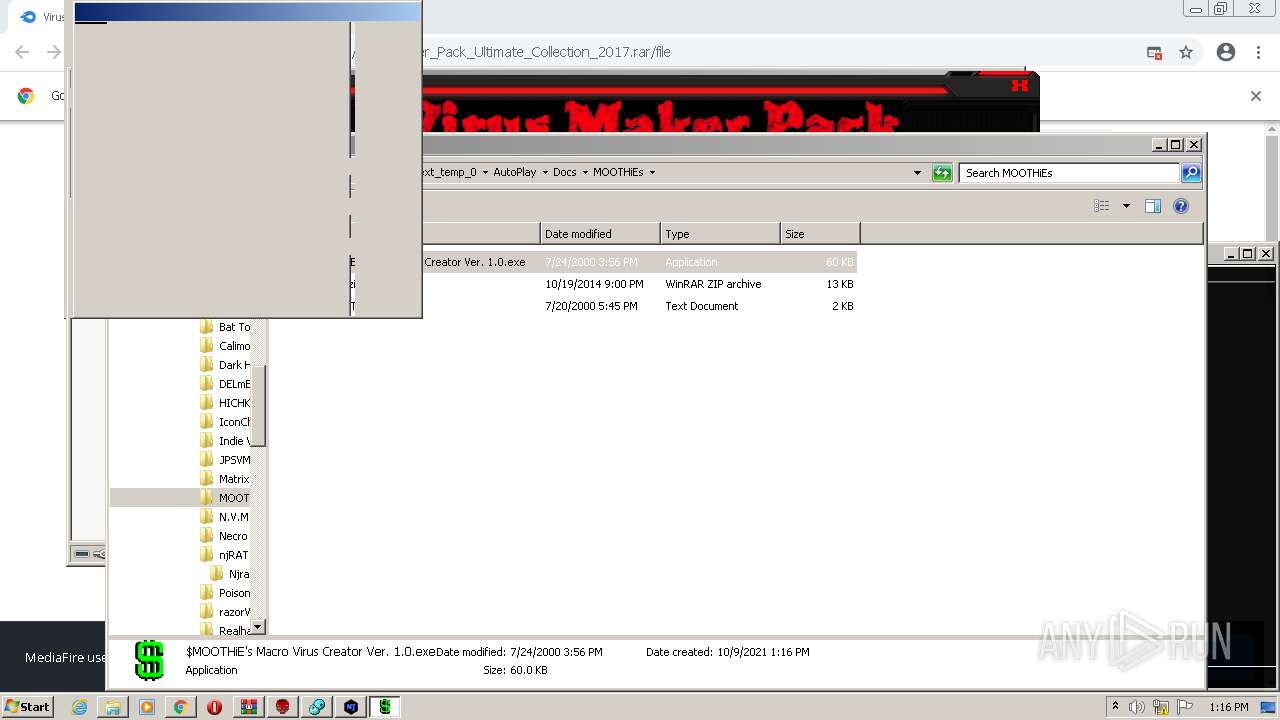
Task: Open the Matrix folder in tree
Action: [225, 479]
